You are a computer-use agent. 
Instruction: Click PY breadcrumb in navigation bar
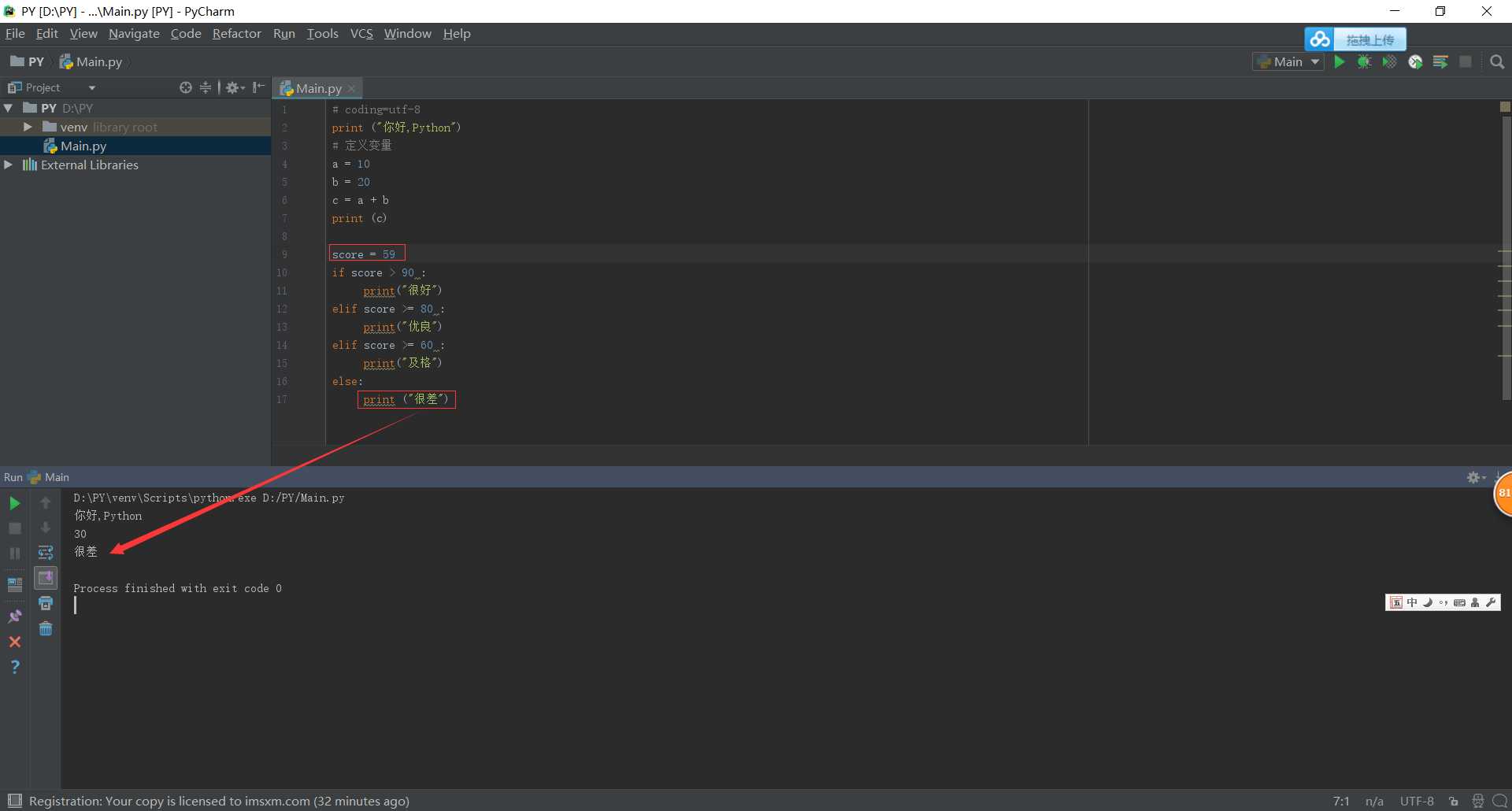click(x=28, y=61)
